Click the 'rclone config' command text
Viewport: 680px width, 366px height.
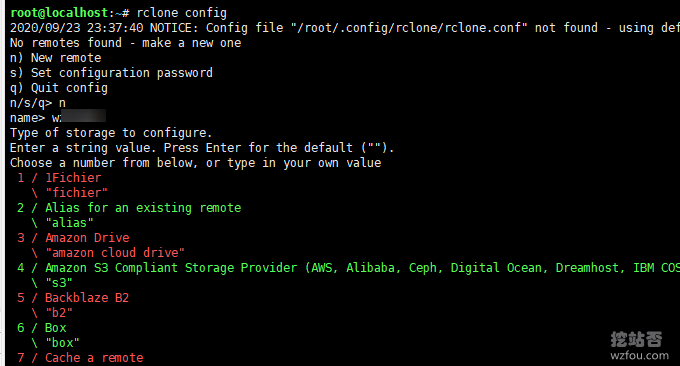click(x=181, y=13)
